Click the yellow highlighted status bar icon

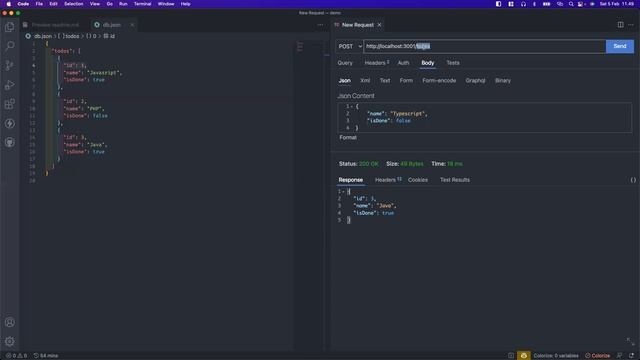coord(524,356)
